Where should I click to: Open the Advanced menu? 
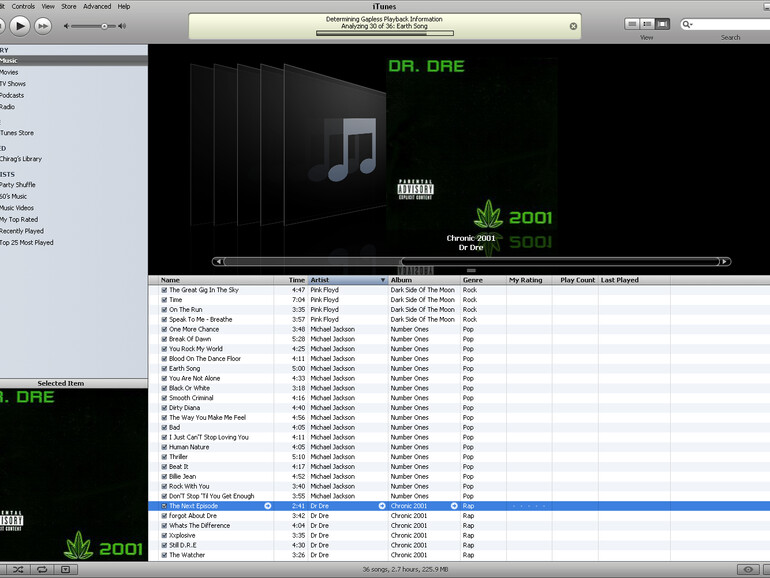click(97, 6)
